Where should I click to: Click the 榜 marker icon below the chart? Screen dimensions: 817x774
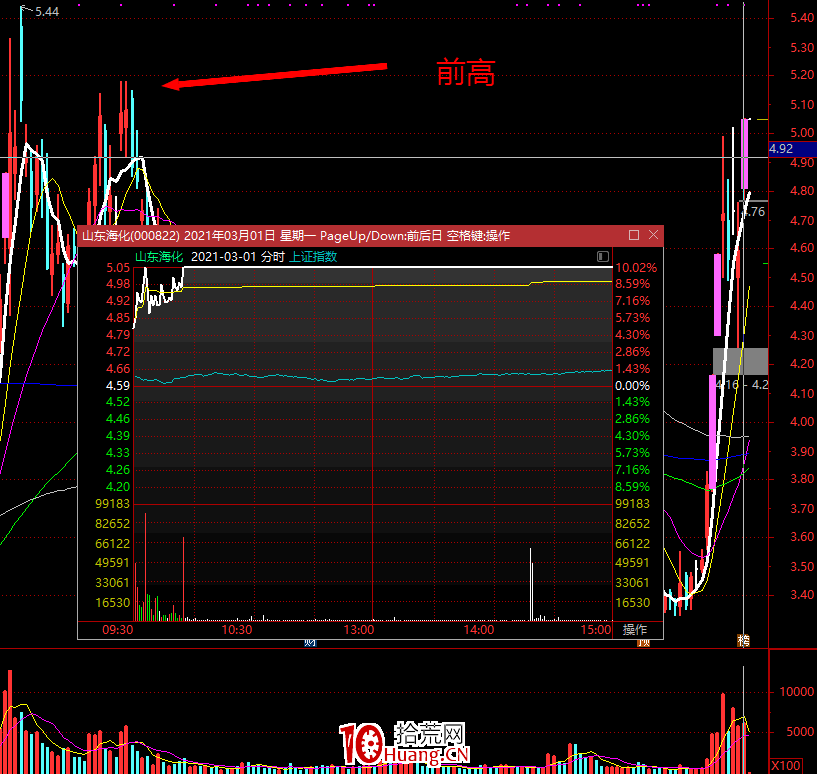pos(743,640)
